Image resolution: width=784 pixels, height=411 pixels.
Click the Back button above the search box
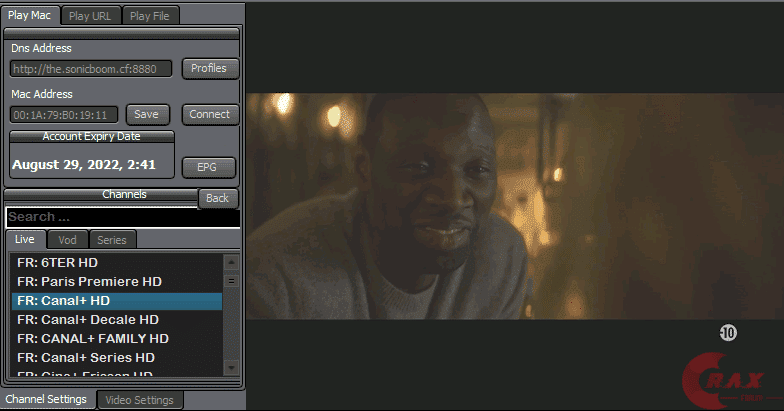point(218,198)
